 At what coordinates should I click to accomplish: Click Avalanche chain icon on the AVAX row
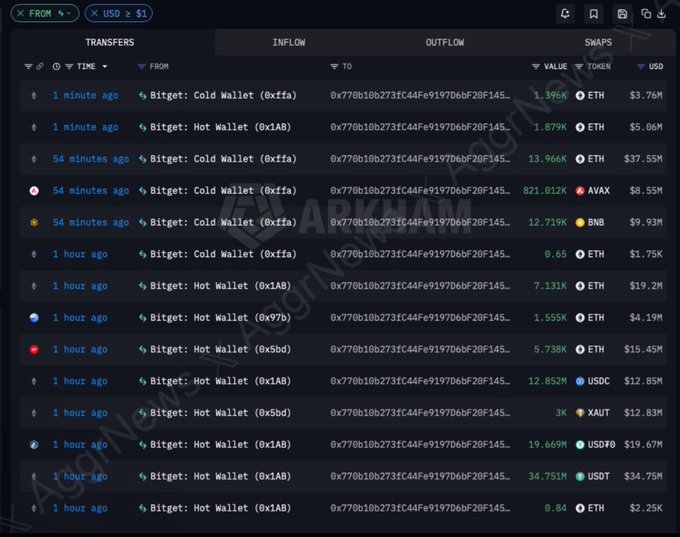(34, 190)
